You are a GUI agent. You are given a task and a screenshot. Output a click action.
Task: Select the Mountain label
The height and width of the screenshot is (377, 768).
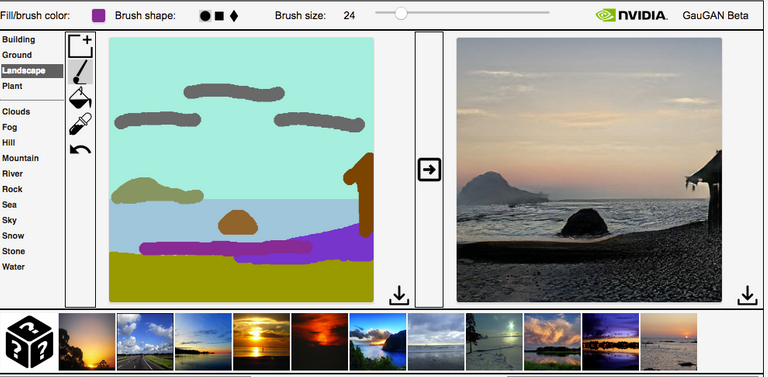point(21,158)
